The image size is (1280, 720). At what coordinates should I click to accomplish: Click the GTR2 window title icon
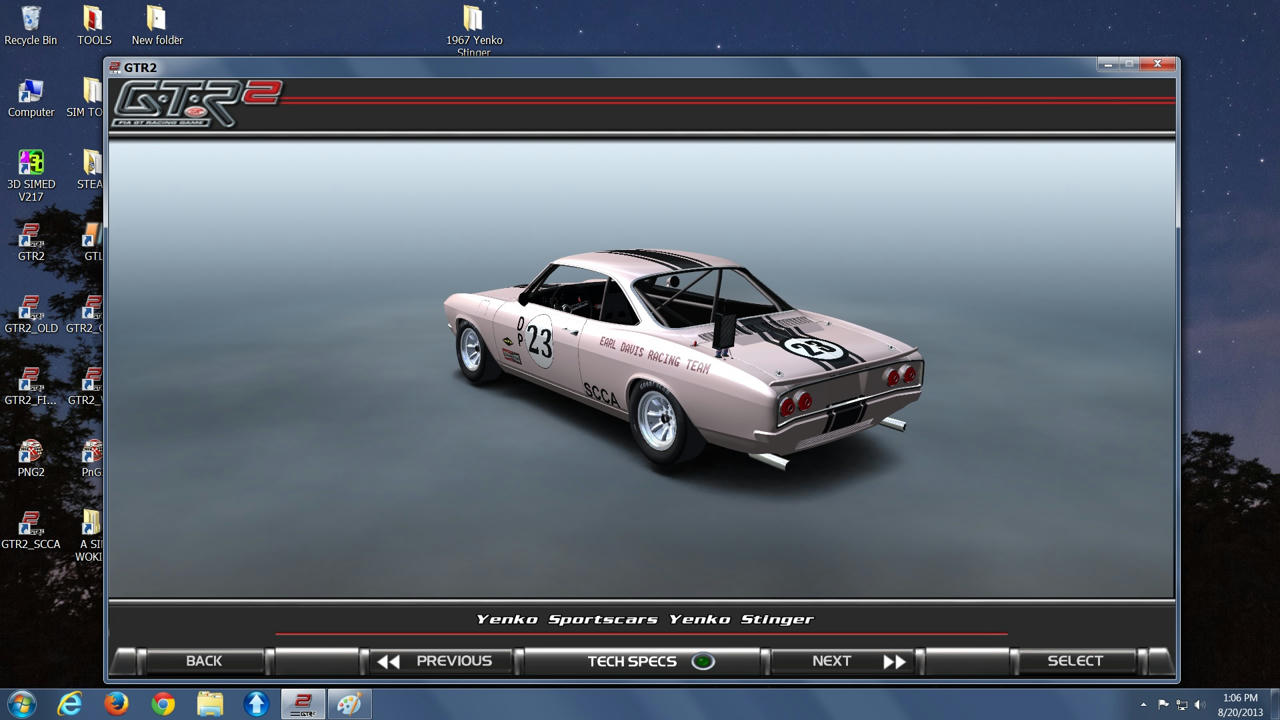tap(115, 67)
